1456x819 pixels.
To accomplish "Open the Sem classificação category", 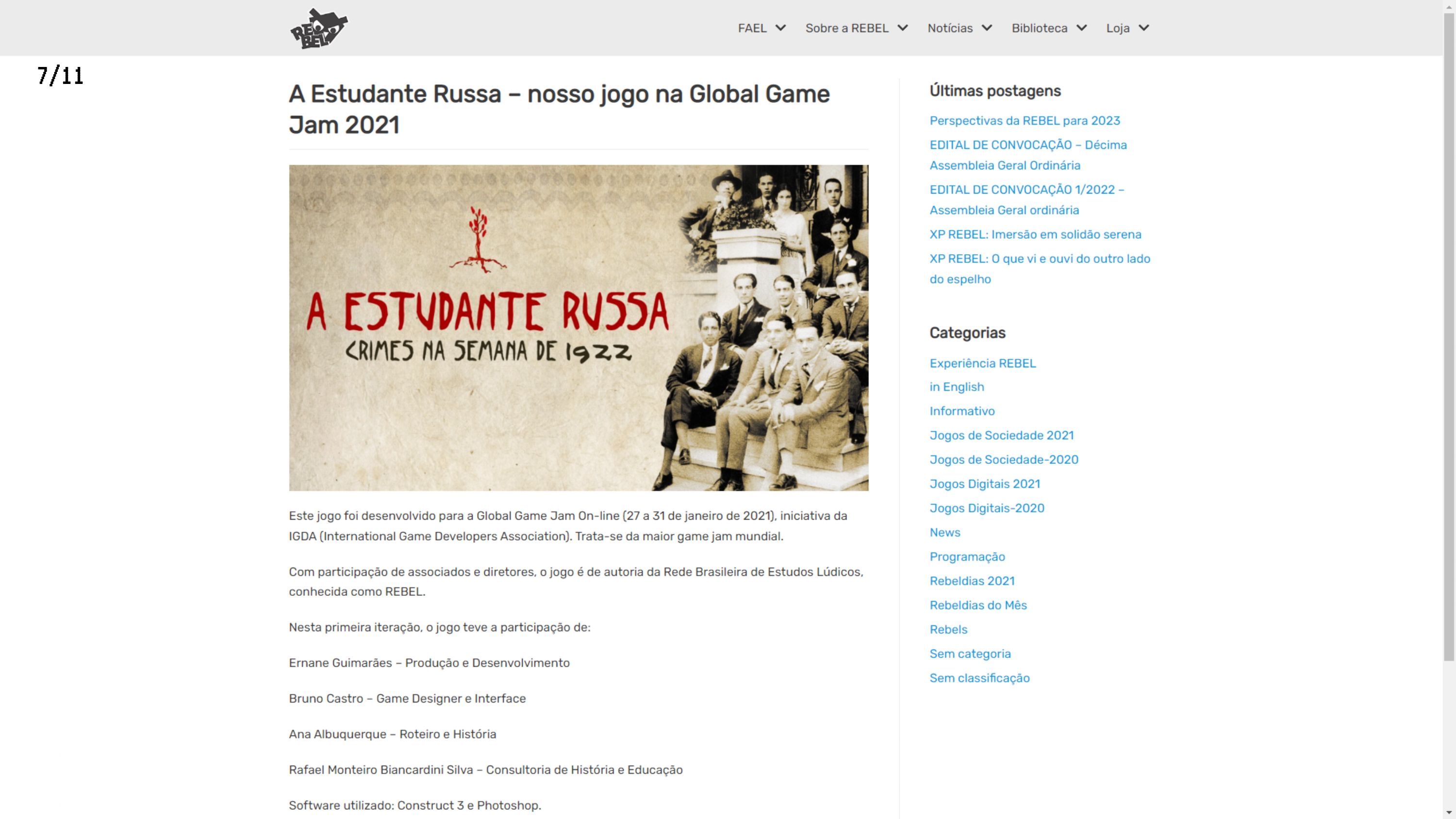I will (x=979, y=678).
